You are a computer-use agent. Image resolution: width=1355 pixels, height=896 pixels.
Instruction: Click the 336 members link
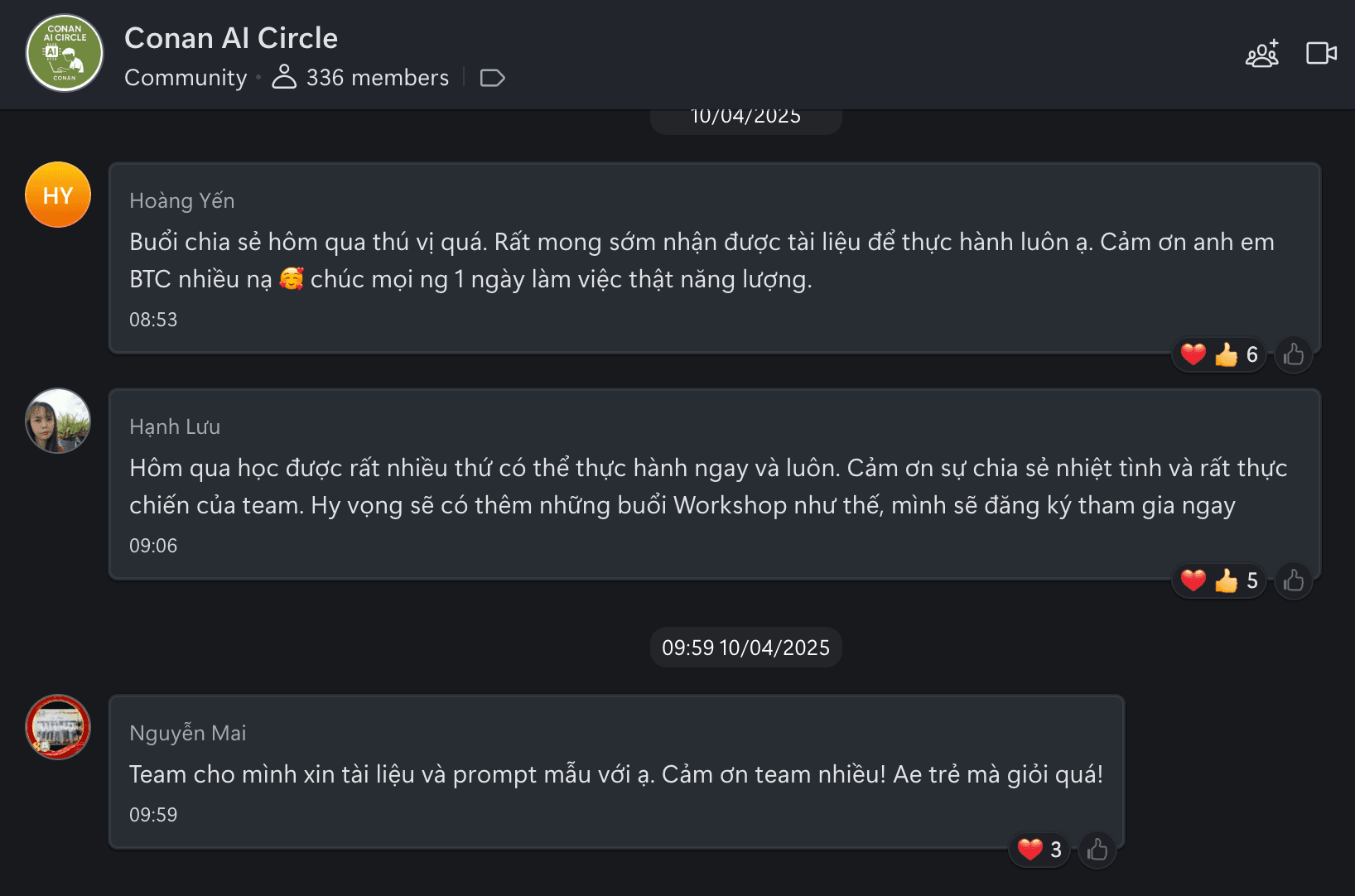point(361,78)
